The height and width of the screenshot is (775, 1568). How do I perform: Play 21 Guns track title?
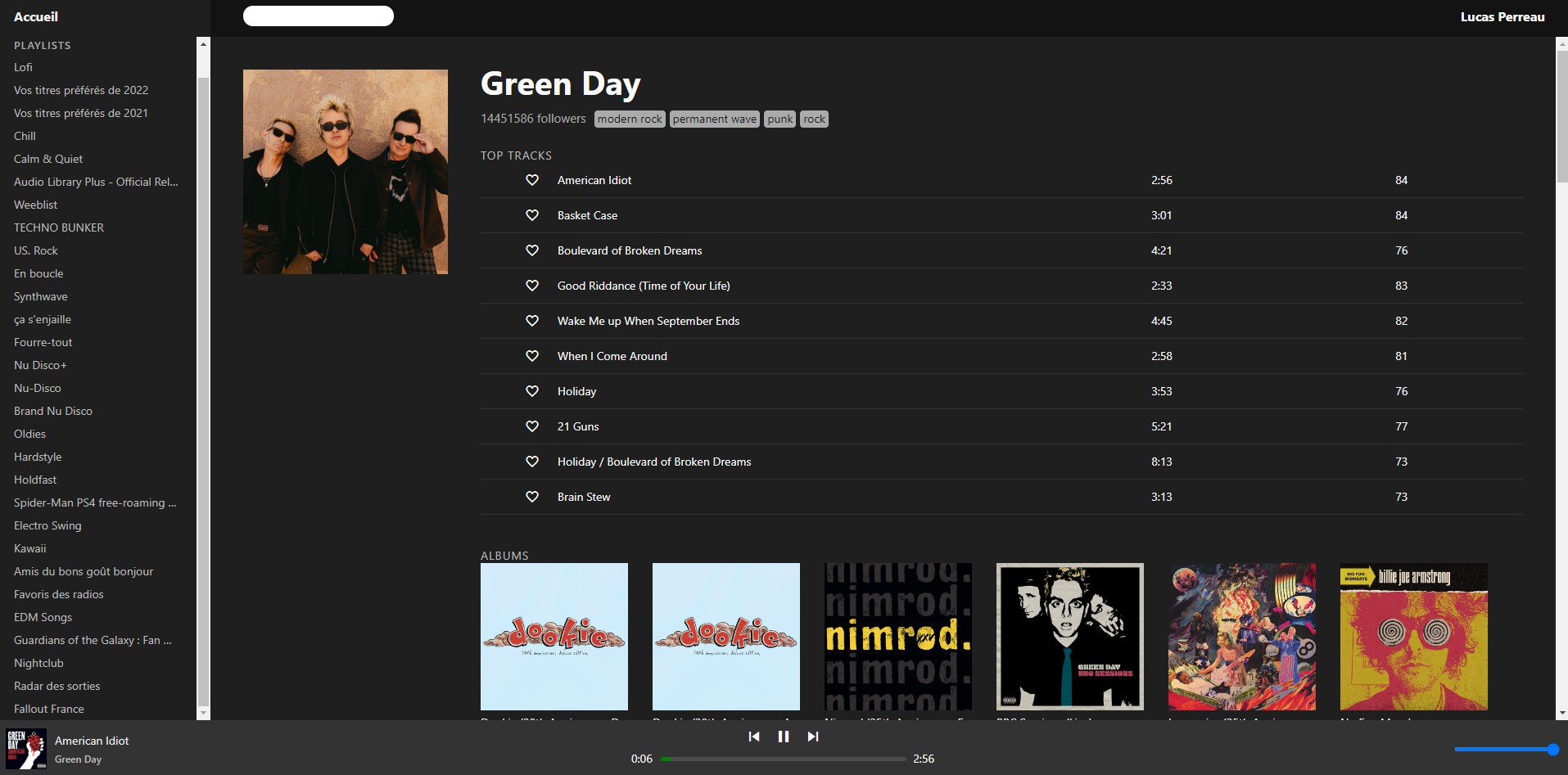[578, 426]
